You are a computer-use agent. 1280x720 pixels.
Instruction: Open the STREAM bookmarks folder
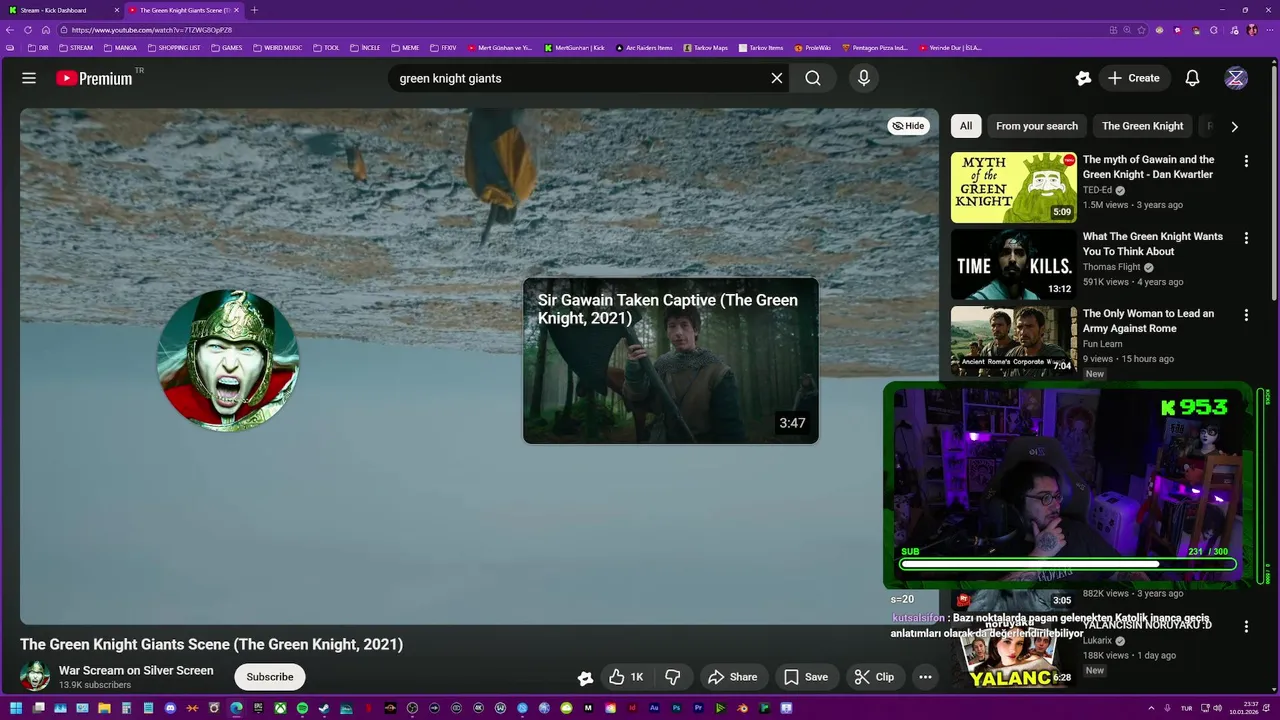[x=76, y=47]
